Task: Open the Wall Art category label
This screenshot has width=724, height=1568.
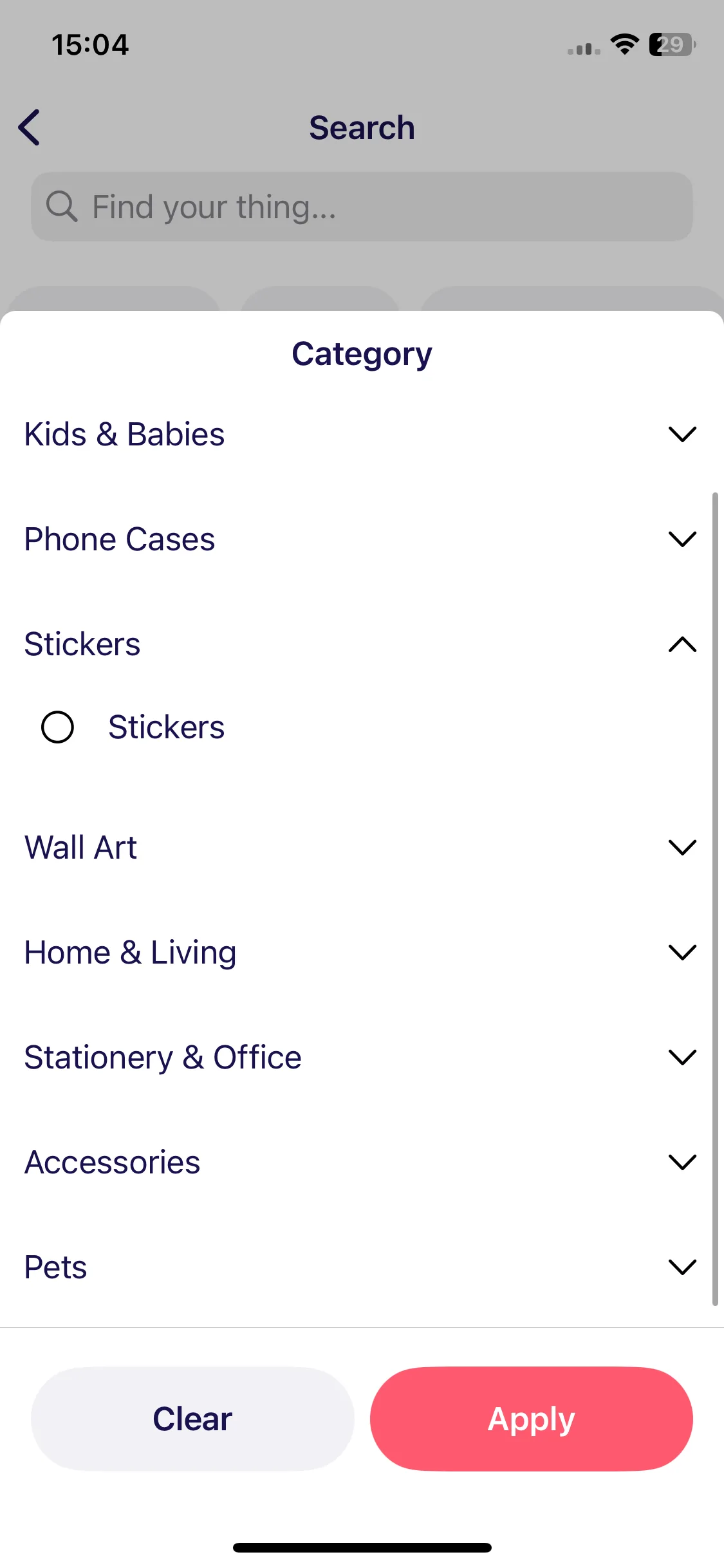Action: (x=80, y=848)
